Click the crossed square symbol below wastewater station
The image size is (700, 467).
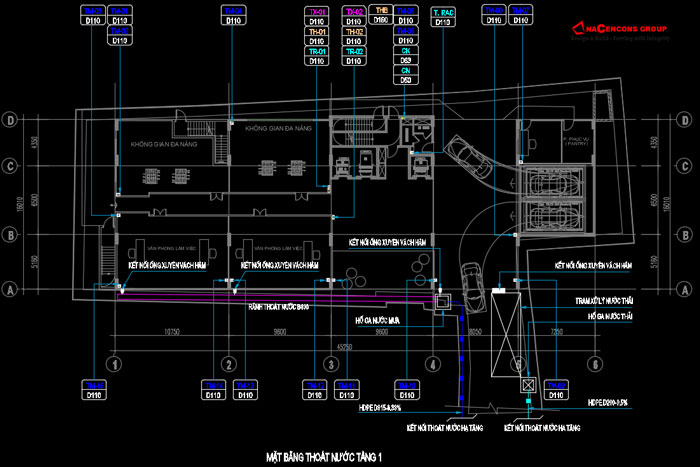click(527, 386)
